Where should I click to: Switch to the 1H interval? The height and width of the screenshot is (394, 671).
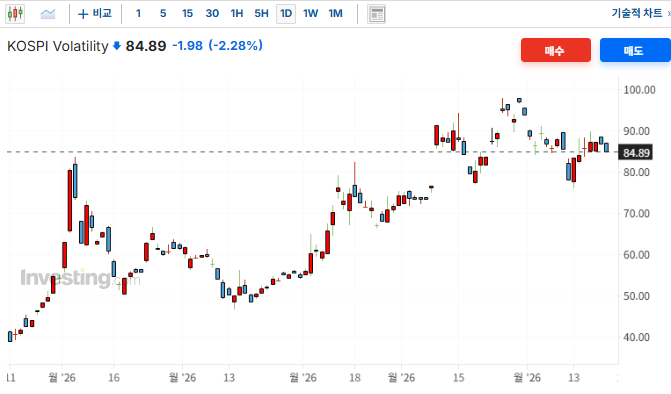coord(237,14)
